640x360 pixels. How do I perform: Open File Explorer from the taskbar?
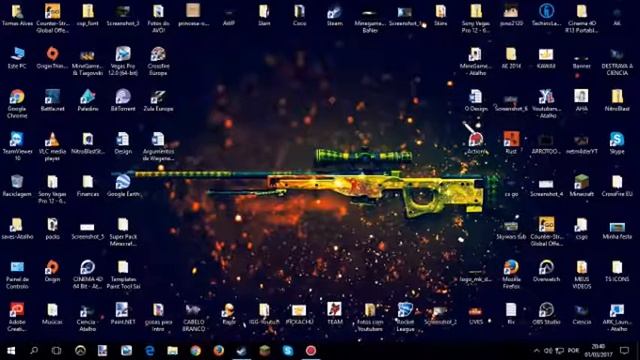tap(172, 351)
